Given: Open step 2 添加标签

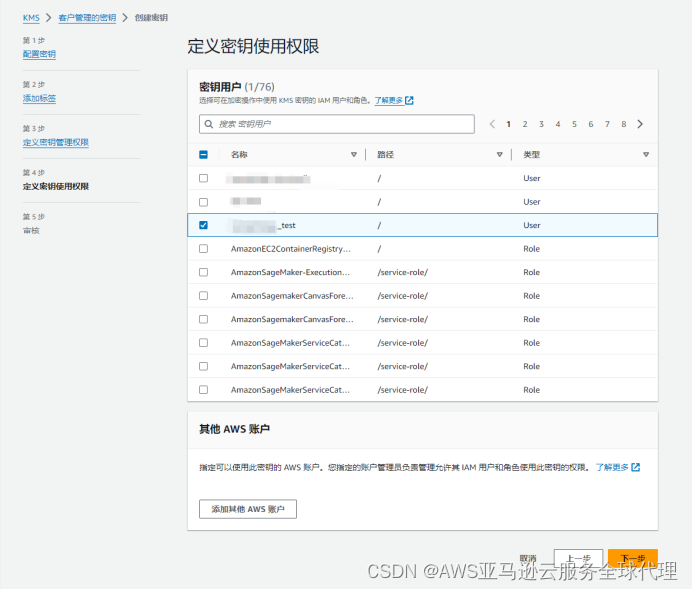Looking at the screenshot, I should pos(39,99).
